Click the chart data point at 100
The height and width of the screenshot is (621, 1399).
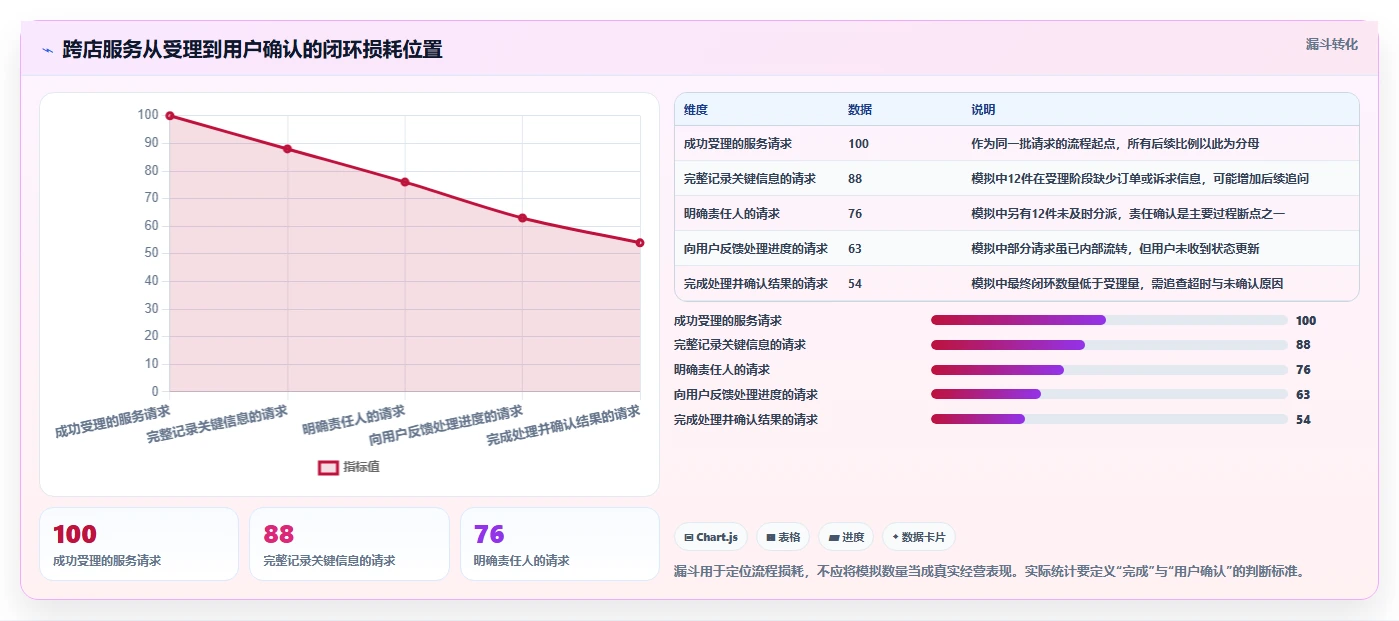(x=170, y=116)
